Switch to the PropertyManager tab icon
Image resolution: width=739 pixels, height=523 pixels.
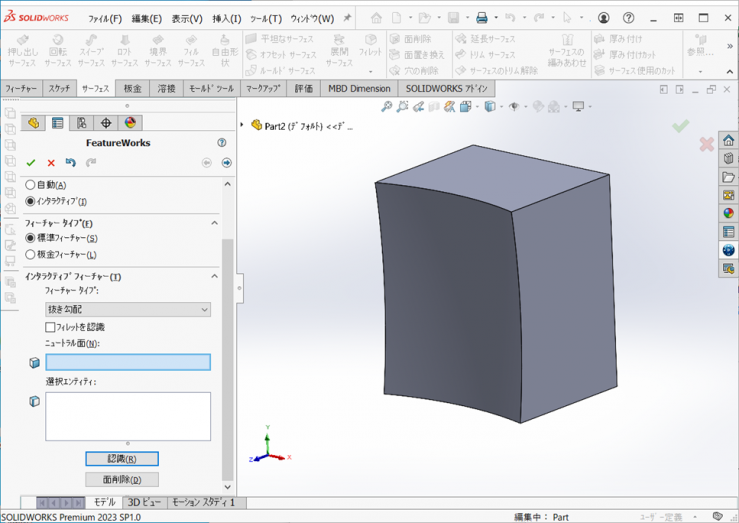point(57,124)
